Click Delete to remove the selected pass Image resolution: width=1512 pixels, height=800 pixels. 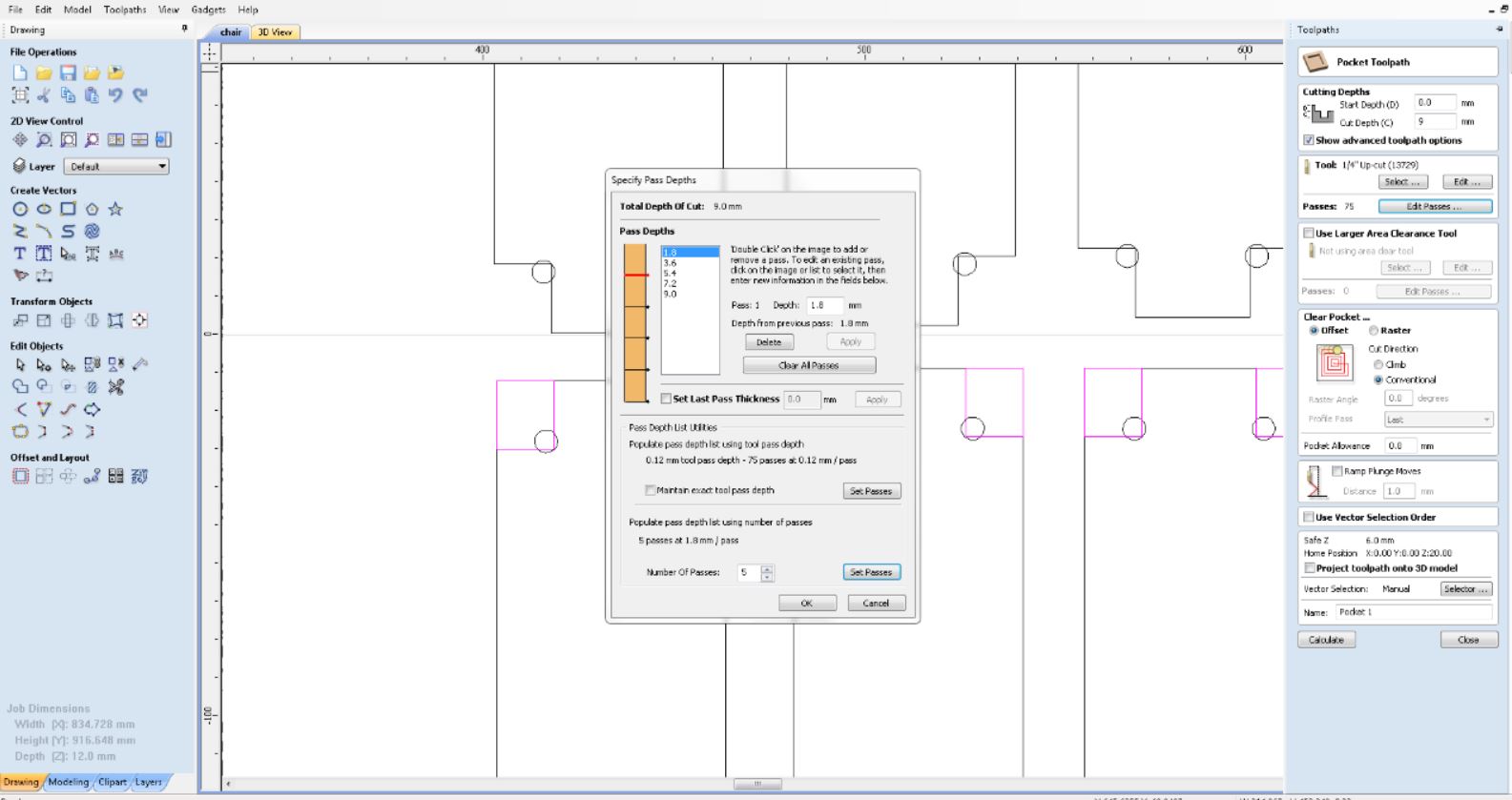(x=769, y=342)
